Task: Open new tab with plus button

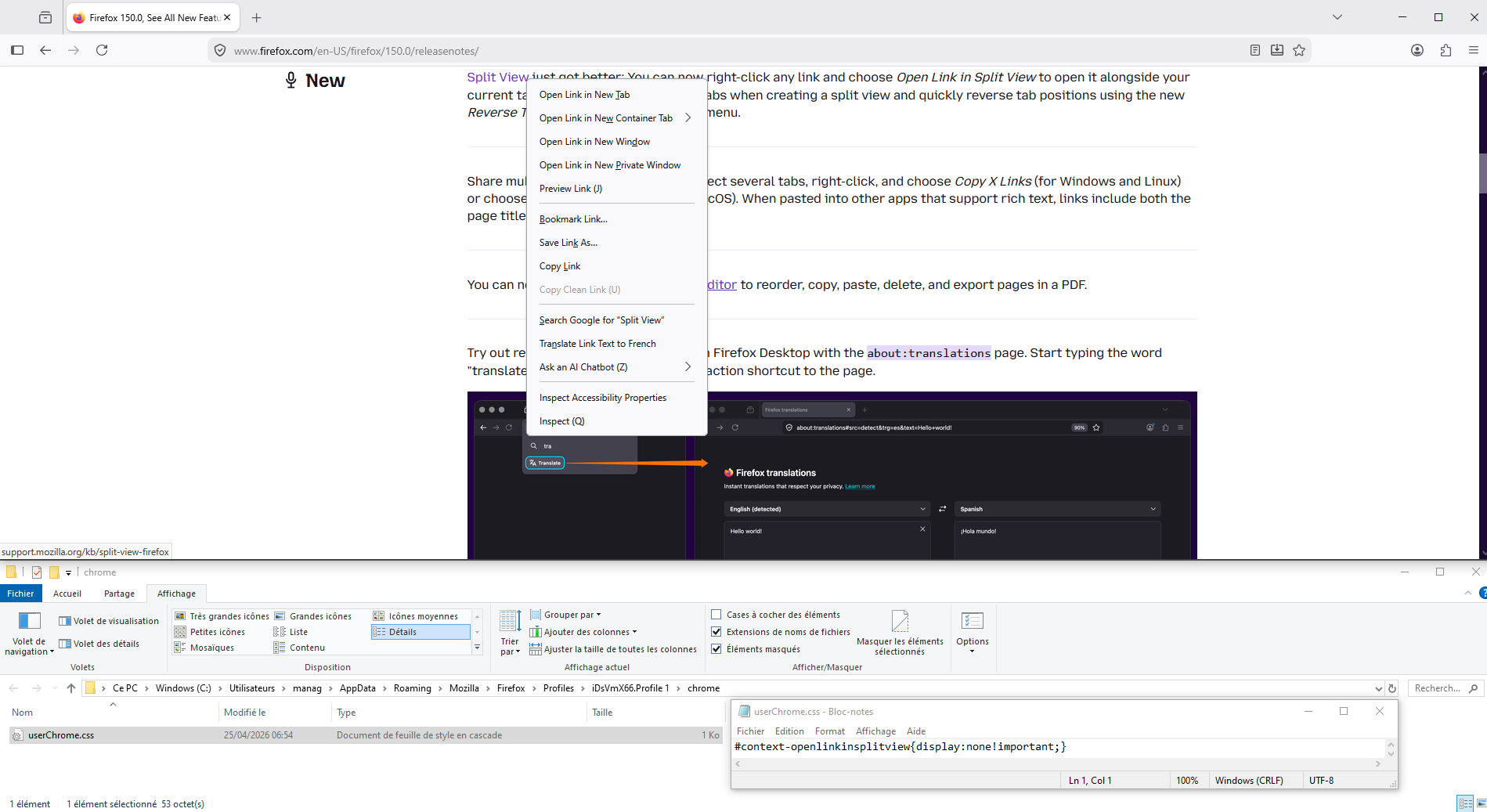Action: click(x=257, y=17)
